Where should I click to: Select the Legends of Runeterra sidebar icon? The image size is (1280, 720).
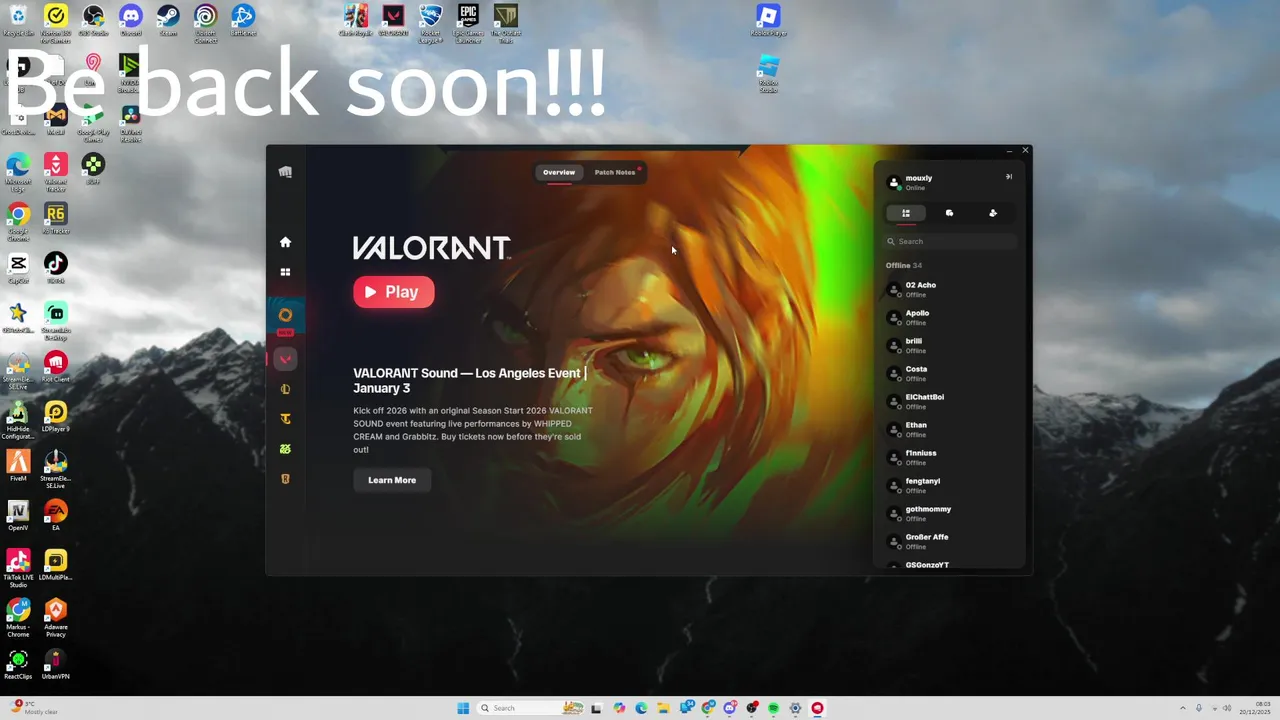pos(285,479)
